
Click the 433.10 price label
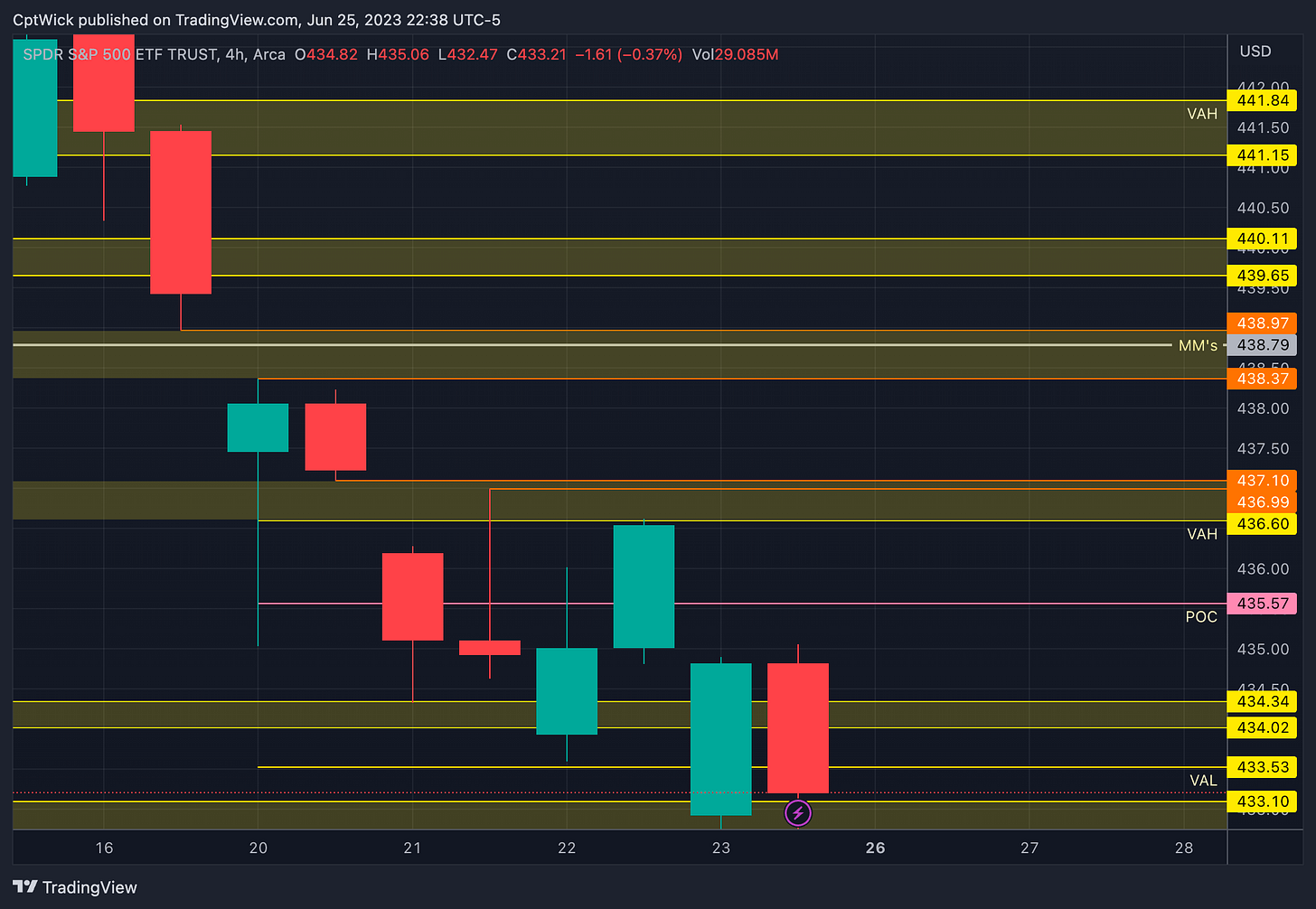pos(1262,801)
